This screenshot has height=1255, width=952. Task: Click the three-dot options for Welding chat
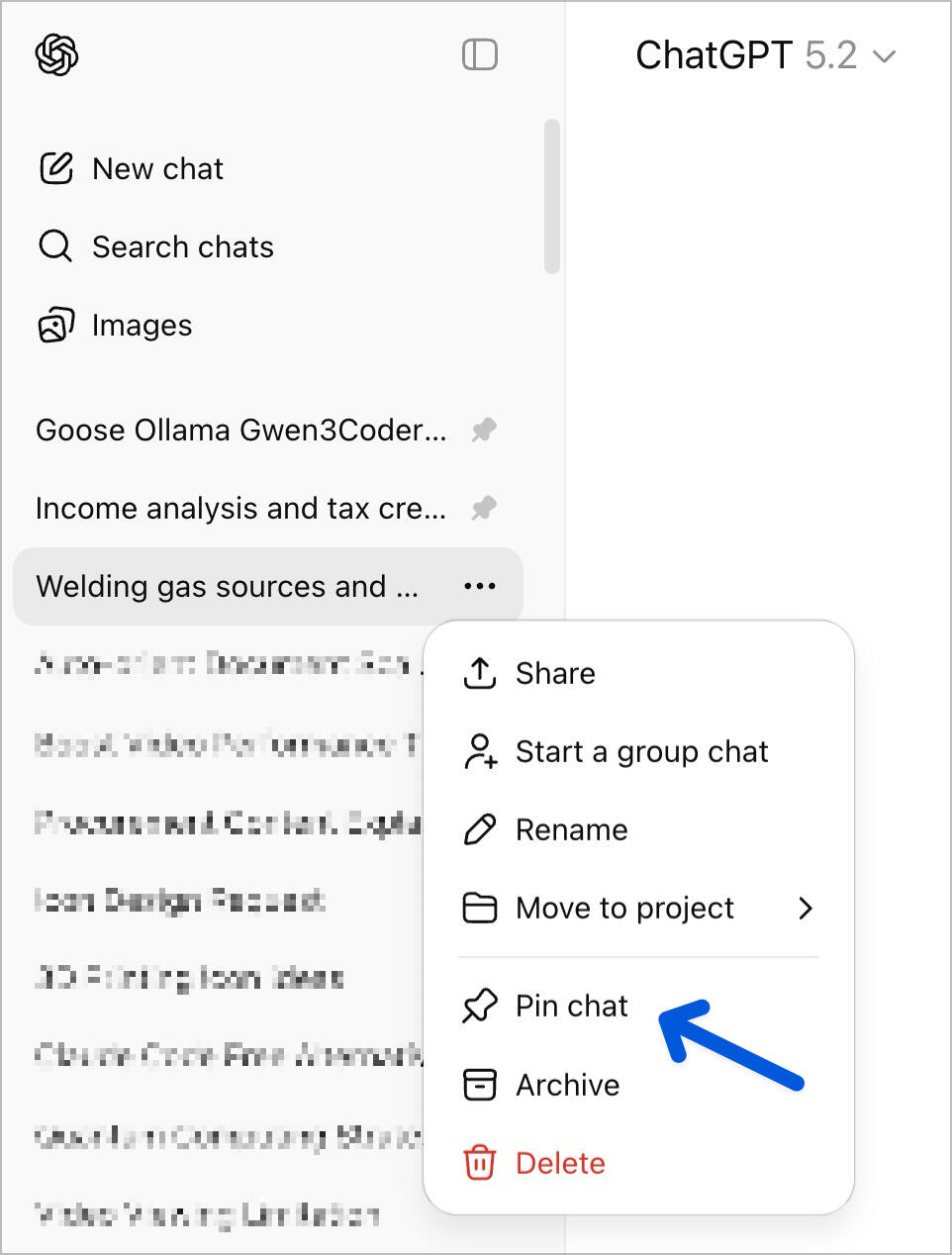click(x=480, y=586)
